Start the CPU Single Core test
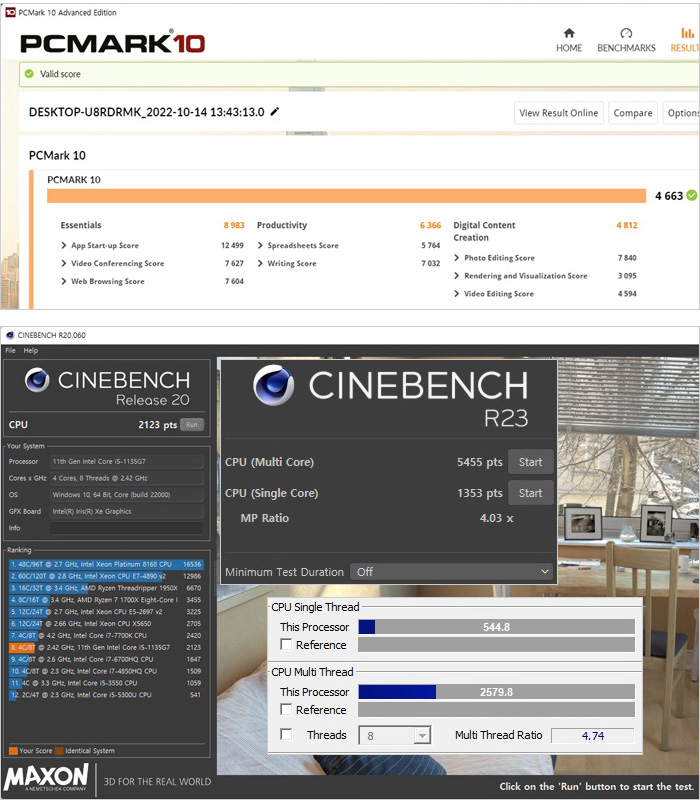The height and width of the screenshot is (803, 700). coord(531,493)
